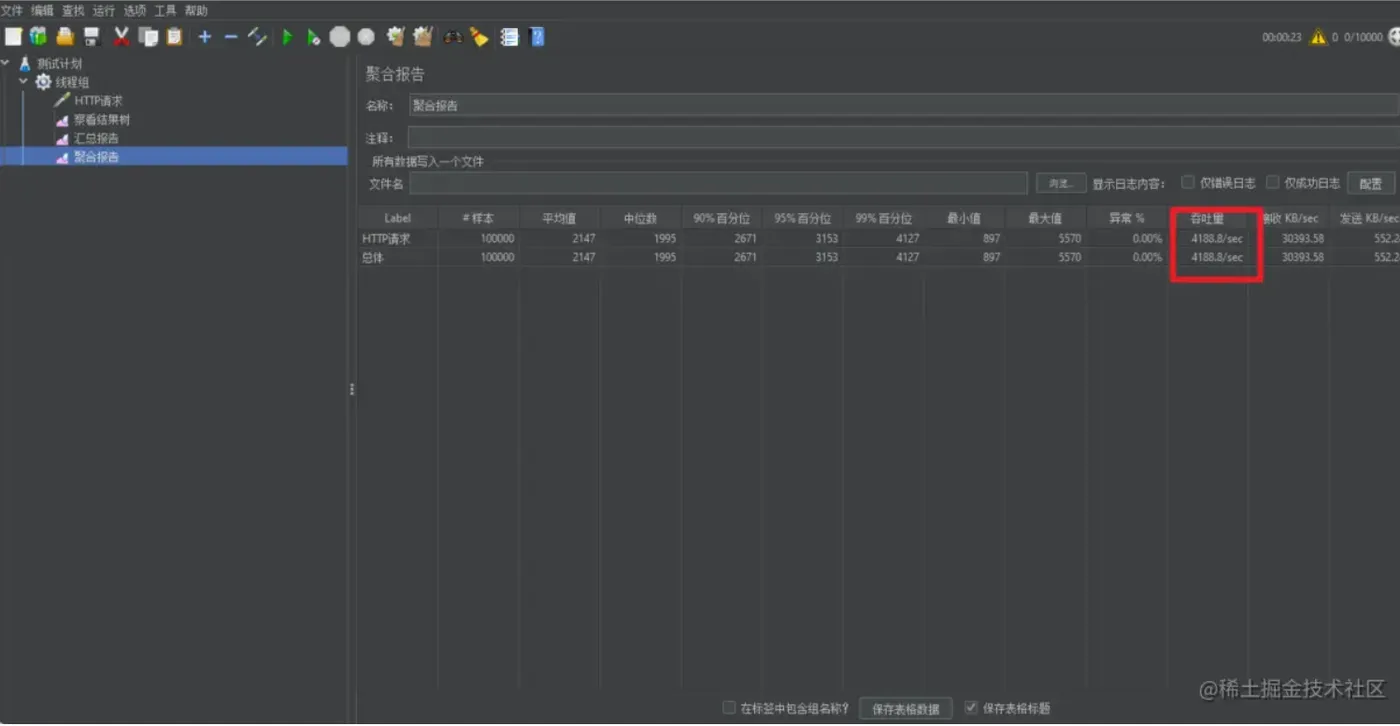Open the 文件 menu

coord(11,11)
